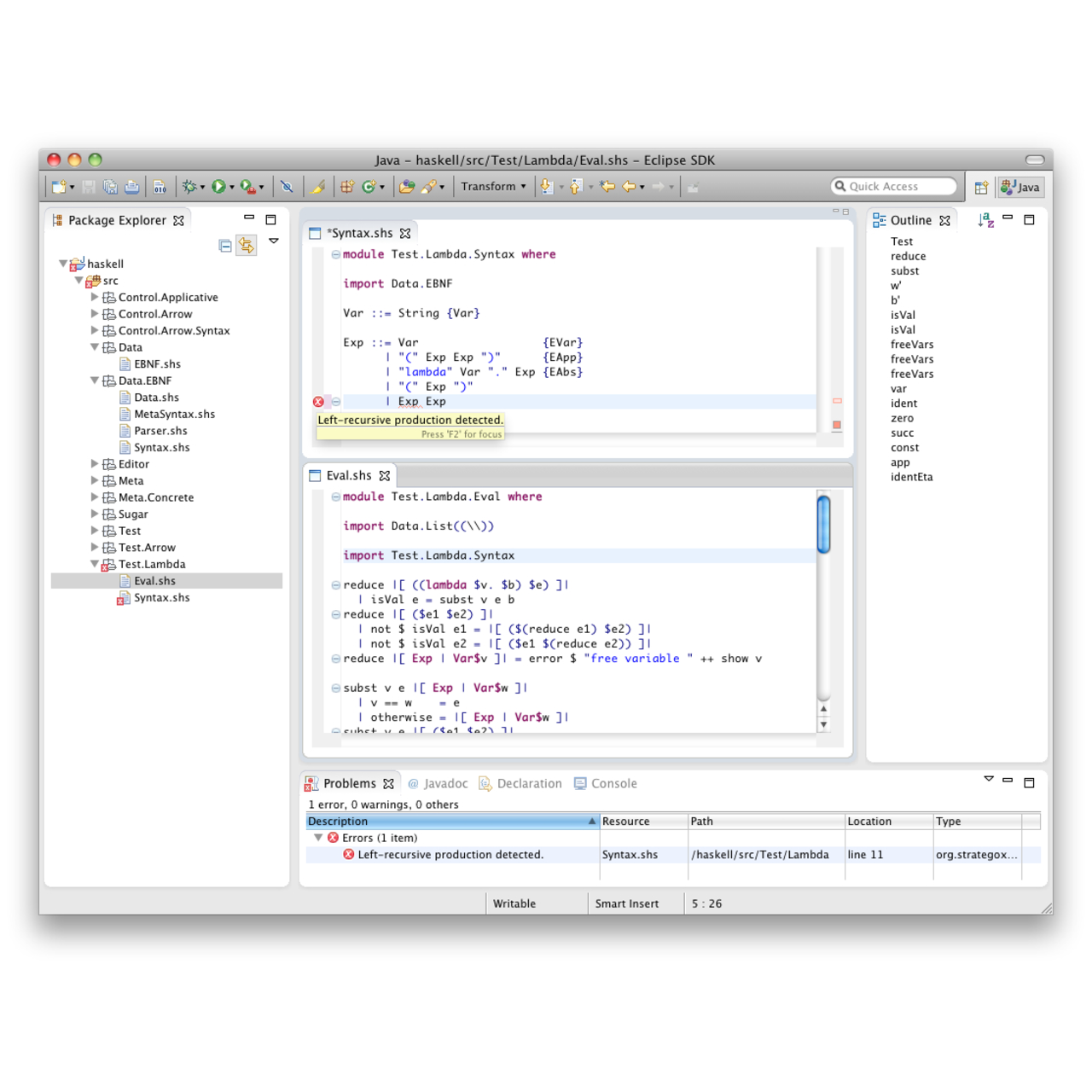Open the Transform dropdown menu
1092x1092 pixels.
(493, 187)
